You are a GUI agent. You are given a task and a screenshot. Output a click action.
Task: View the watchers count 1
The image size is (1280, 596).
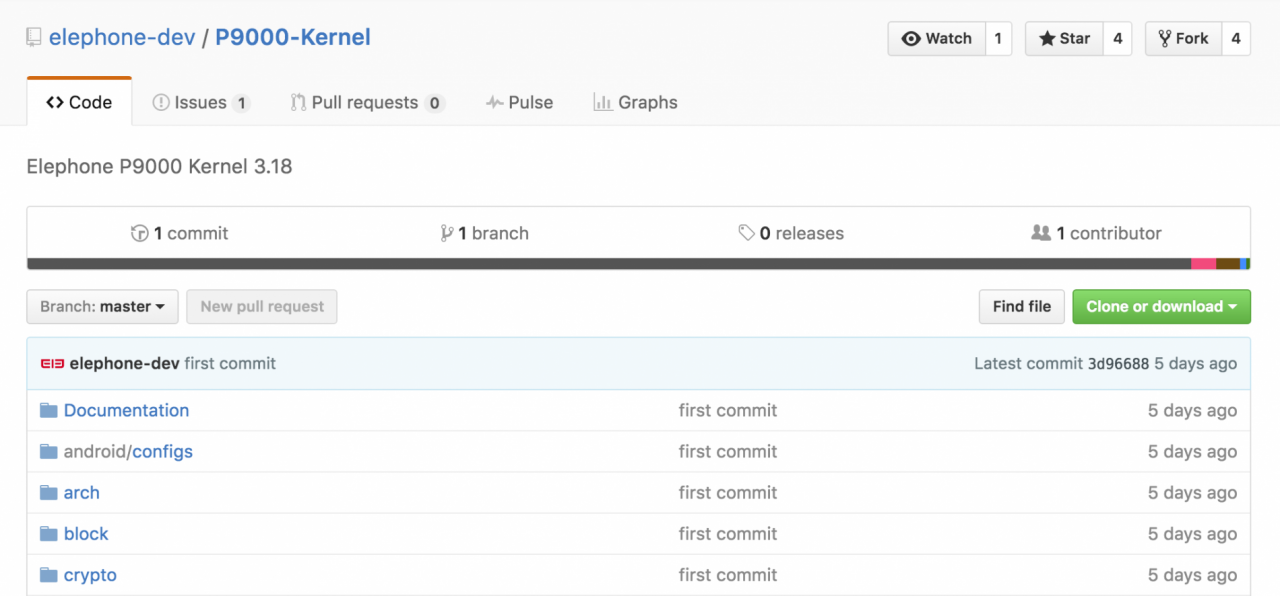998,38
